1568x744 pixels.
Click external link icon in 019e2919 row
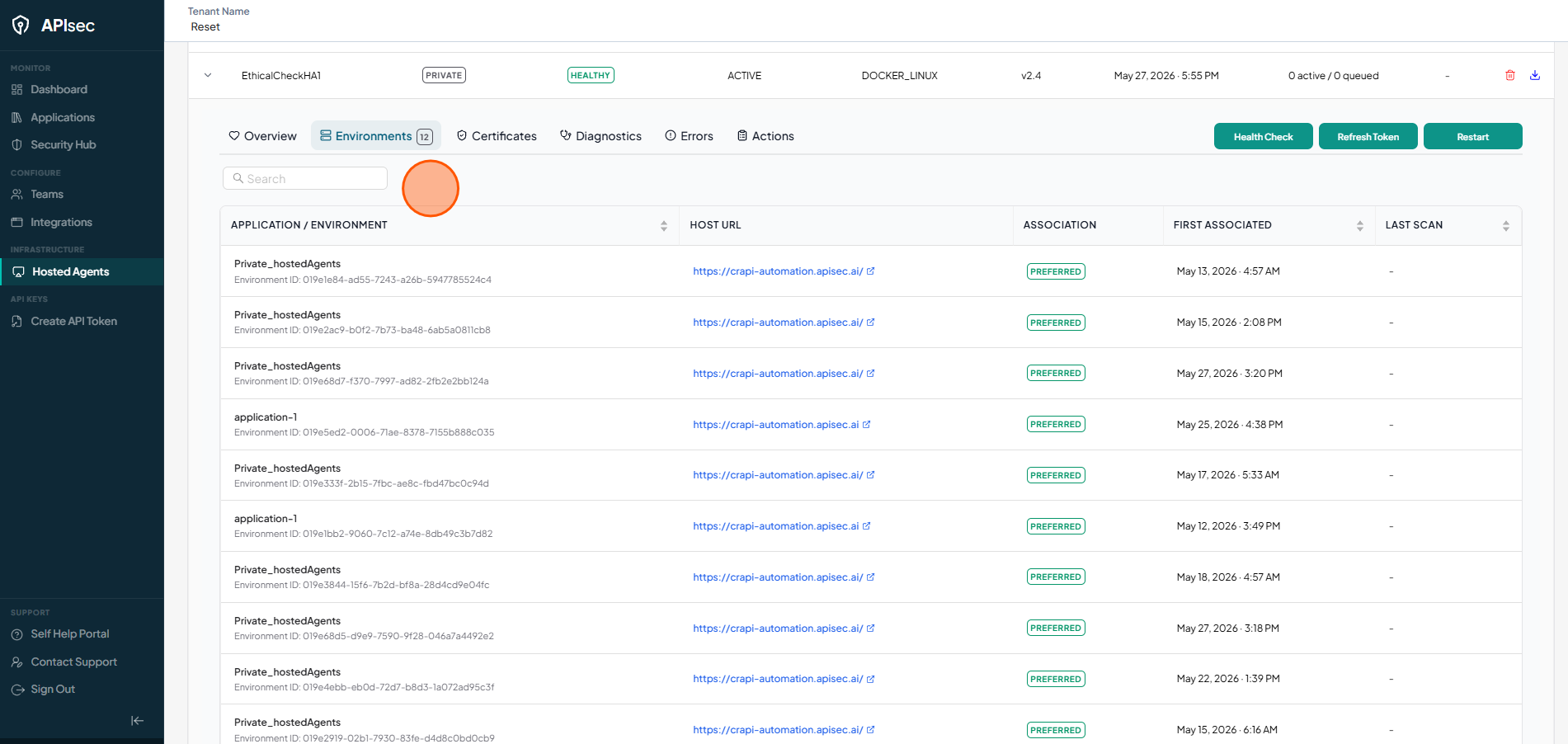coord(871,730)
